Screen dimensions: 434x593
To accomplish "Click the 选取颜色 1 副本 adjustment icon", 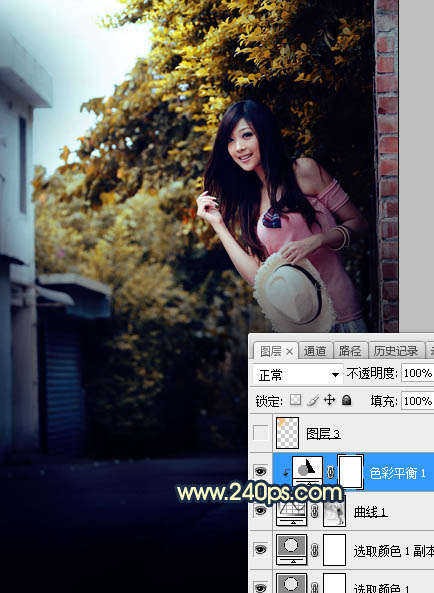I will pyautogui.click(x=291, y=550).
